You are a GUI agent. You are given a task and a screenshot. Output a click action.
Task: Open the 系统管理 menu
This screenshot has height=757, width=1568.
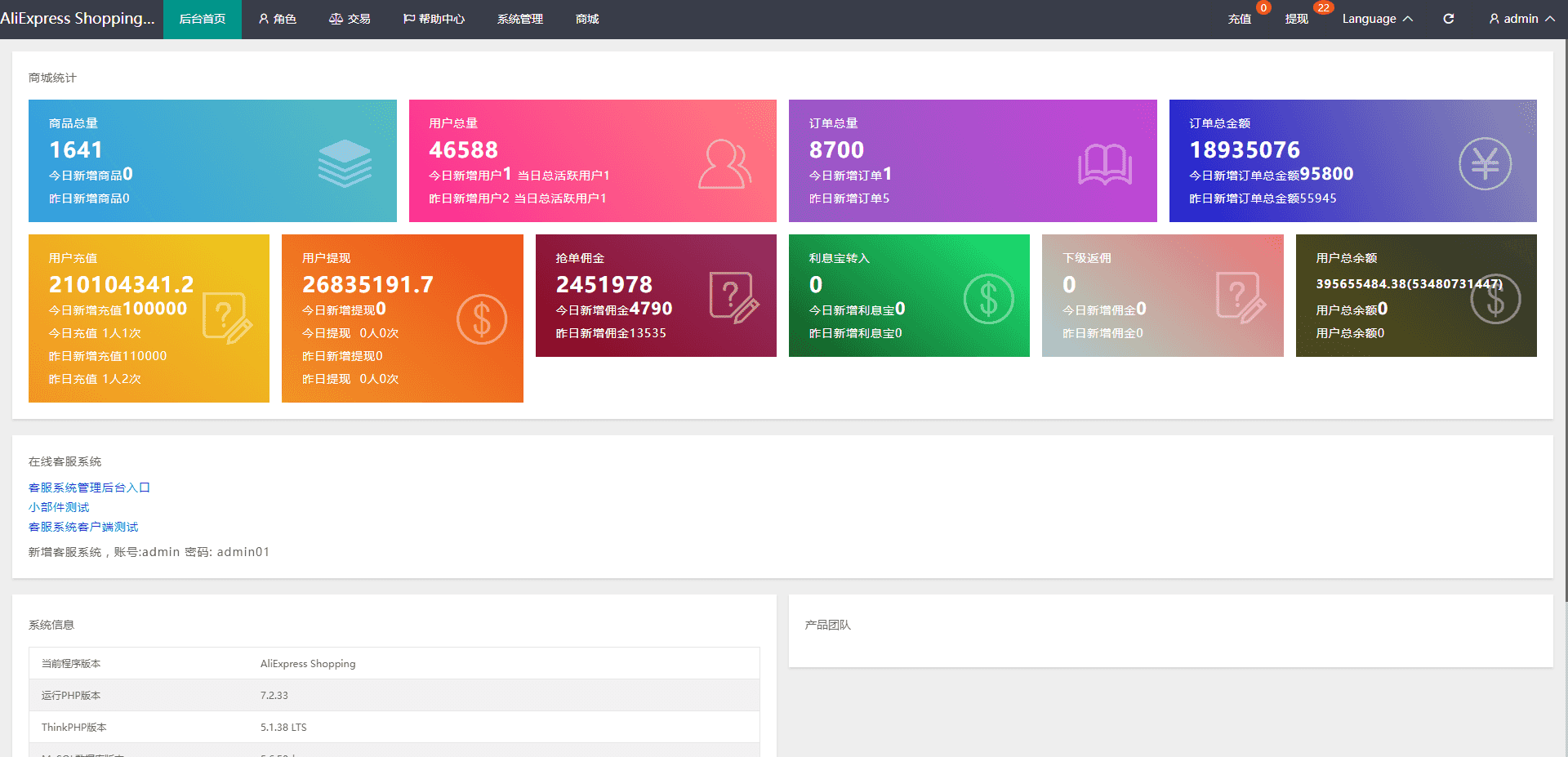point(519,19)
